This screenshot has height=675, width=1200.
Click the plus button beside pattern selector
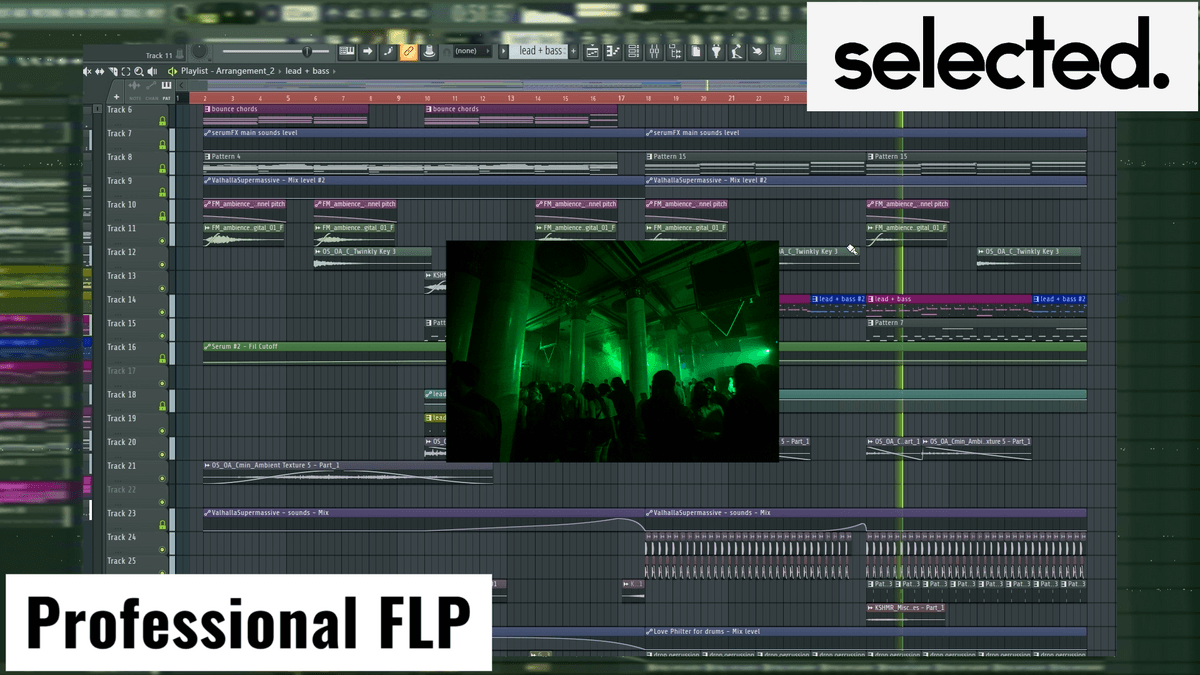[x=573, y=51]
